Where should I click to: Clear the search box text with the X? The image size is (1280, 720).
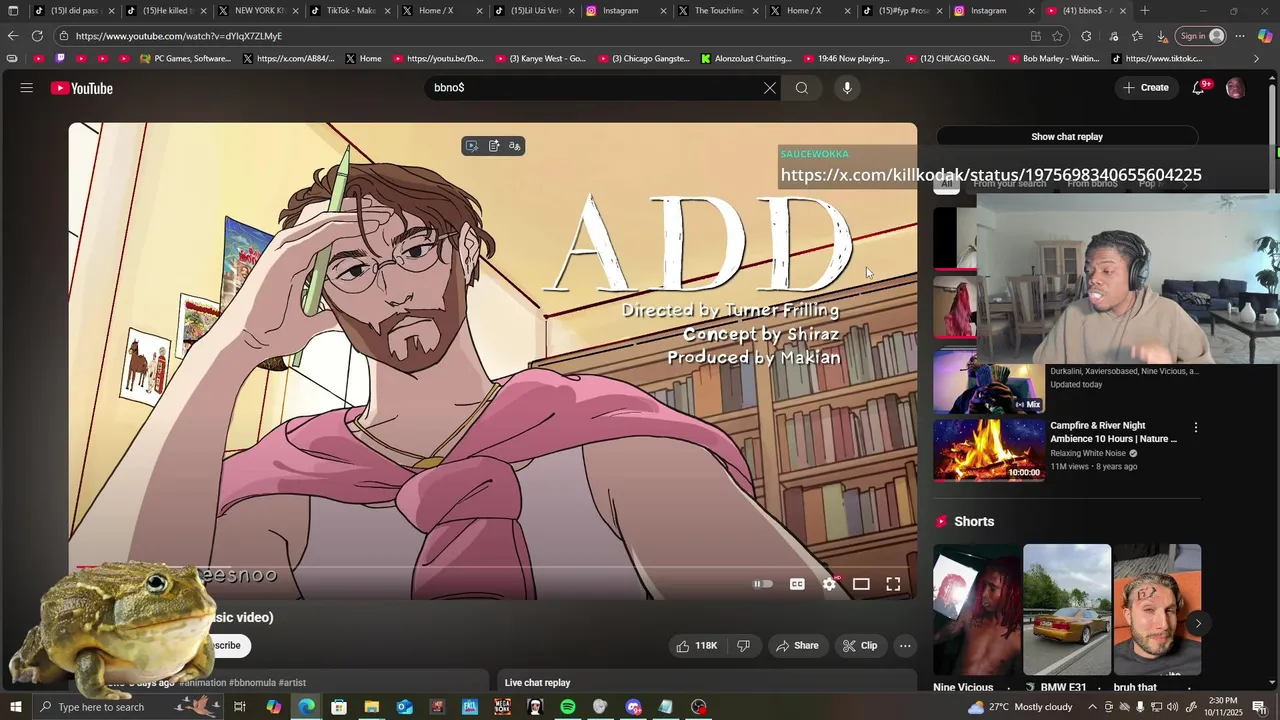coord(769,88)
